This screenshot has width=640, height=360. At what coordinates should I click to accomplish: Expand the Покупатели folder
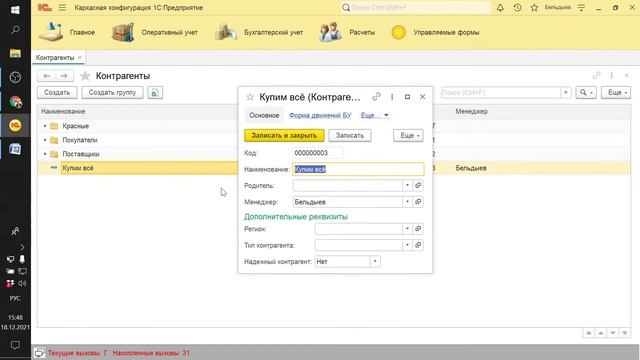[x=45, y=140]
